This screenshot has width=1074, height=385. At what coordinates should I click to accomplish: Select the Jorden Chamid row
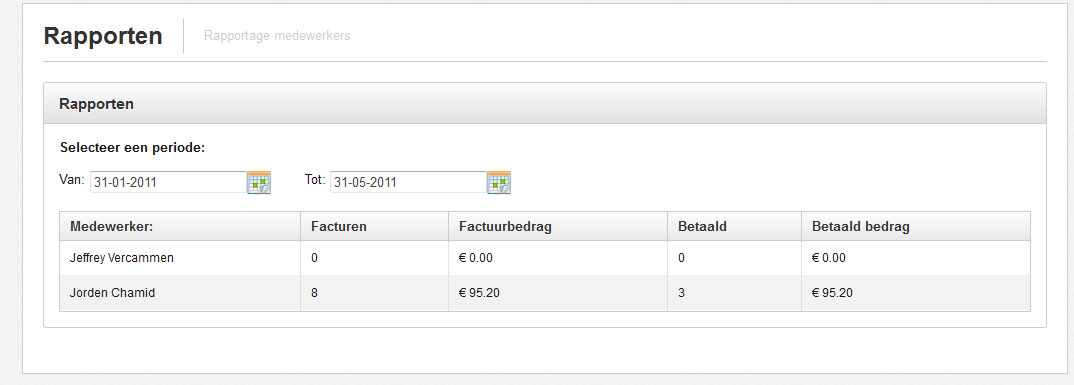[545, 293]
